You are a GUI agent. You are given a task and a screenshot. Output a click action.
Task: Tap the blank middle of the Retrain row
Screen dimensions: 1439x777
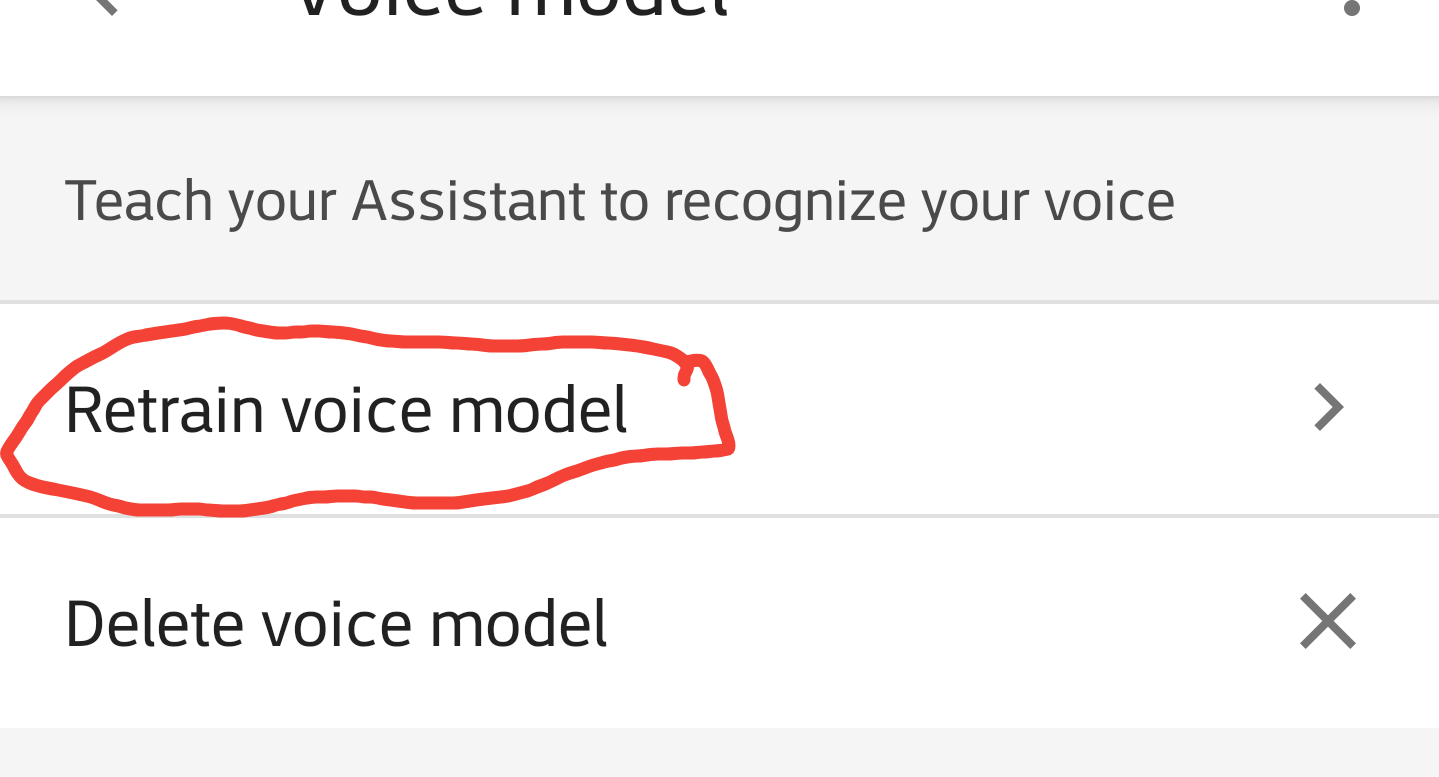tap(1000, 410)
